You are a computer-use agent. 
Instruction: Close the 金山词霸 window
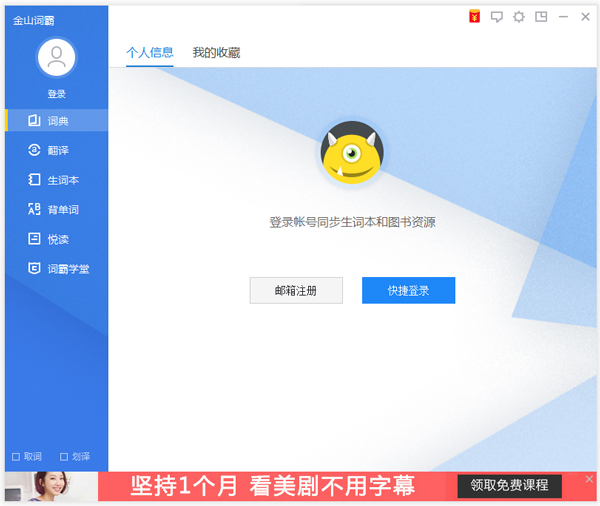pos(585,17)
